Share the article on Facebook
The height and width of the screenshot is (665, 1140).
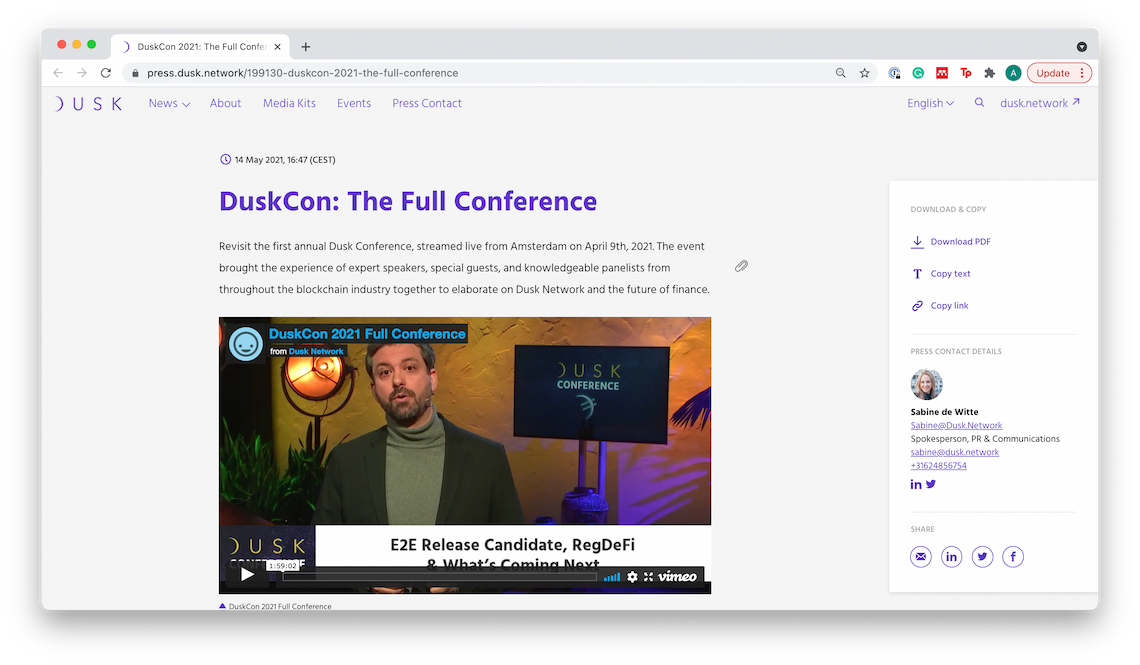pyautogui.click(x=1013, y=557)
